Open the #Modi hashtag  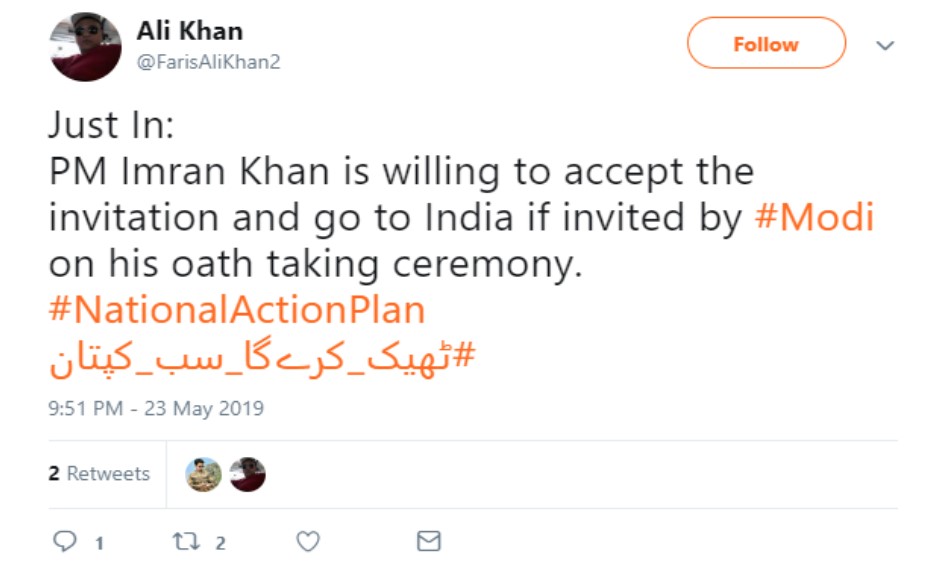814,216
